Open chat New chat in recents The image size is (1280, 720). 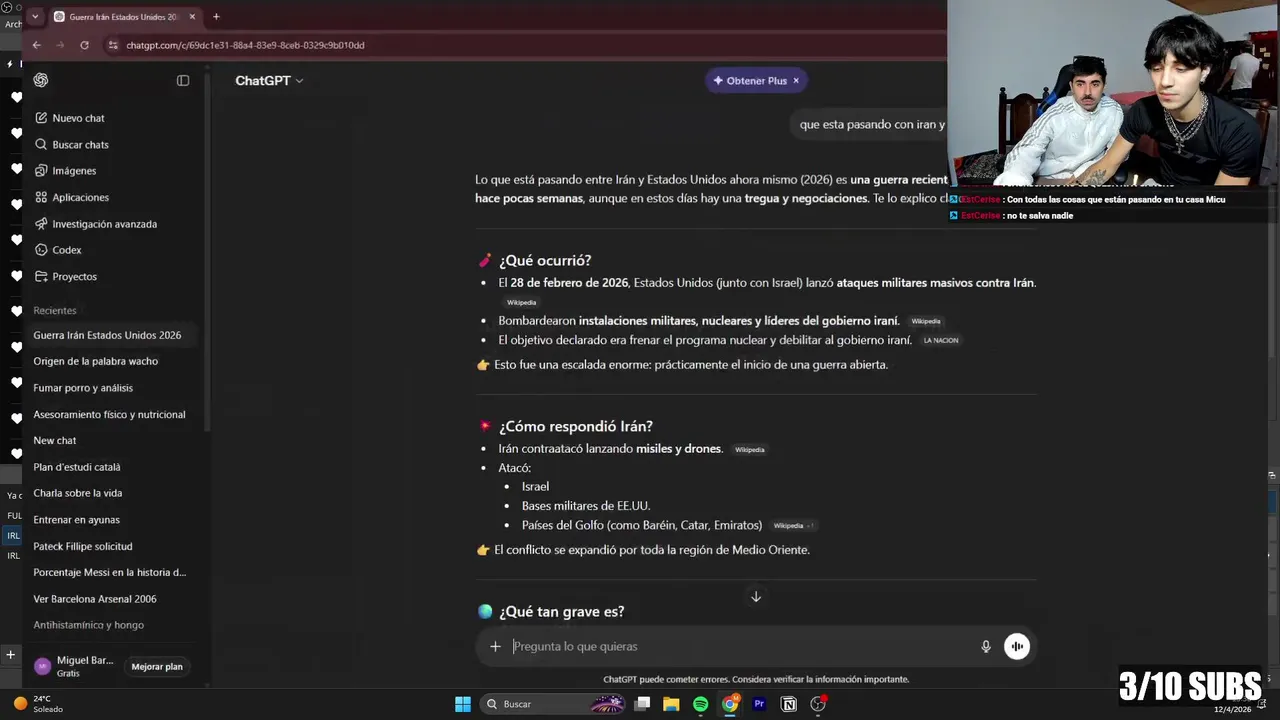[x=55, y=440]
